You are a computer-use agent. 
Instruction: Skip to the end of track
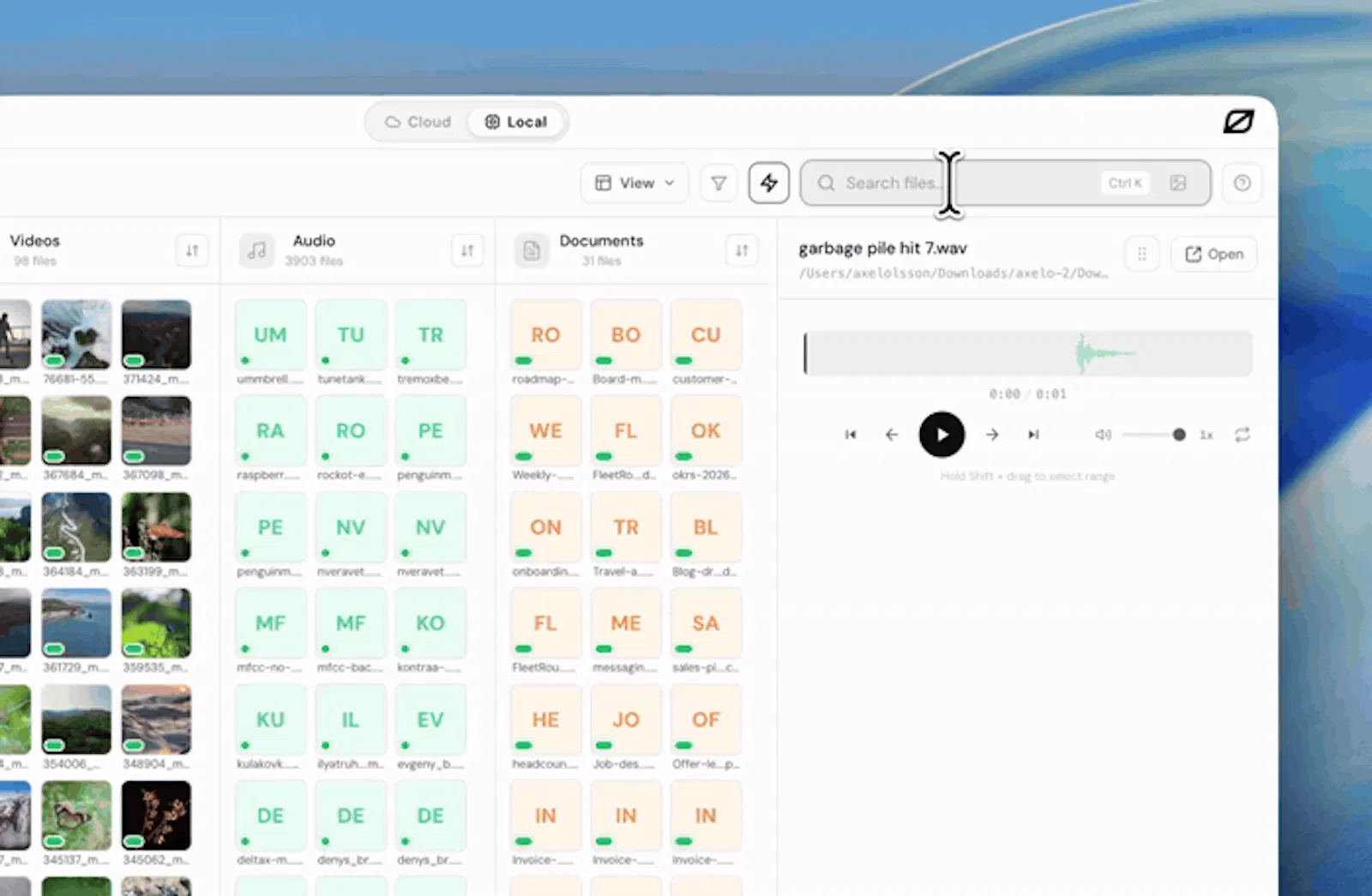pos(1033,435)
